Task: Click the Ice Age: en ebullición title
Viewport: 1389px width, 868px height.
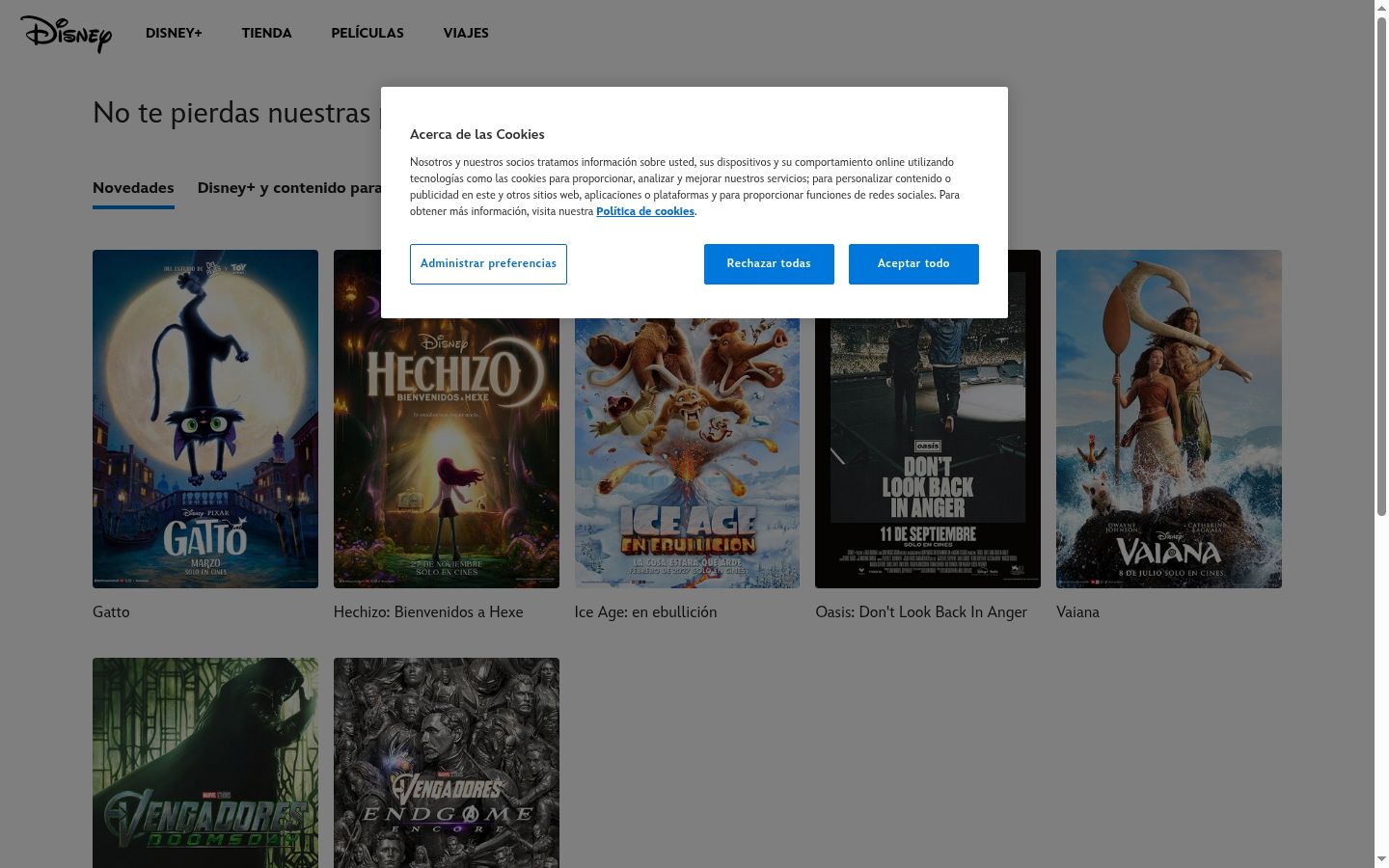Action: [645, 612]
